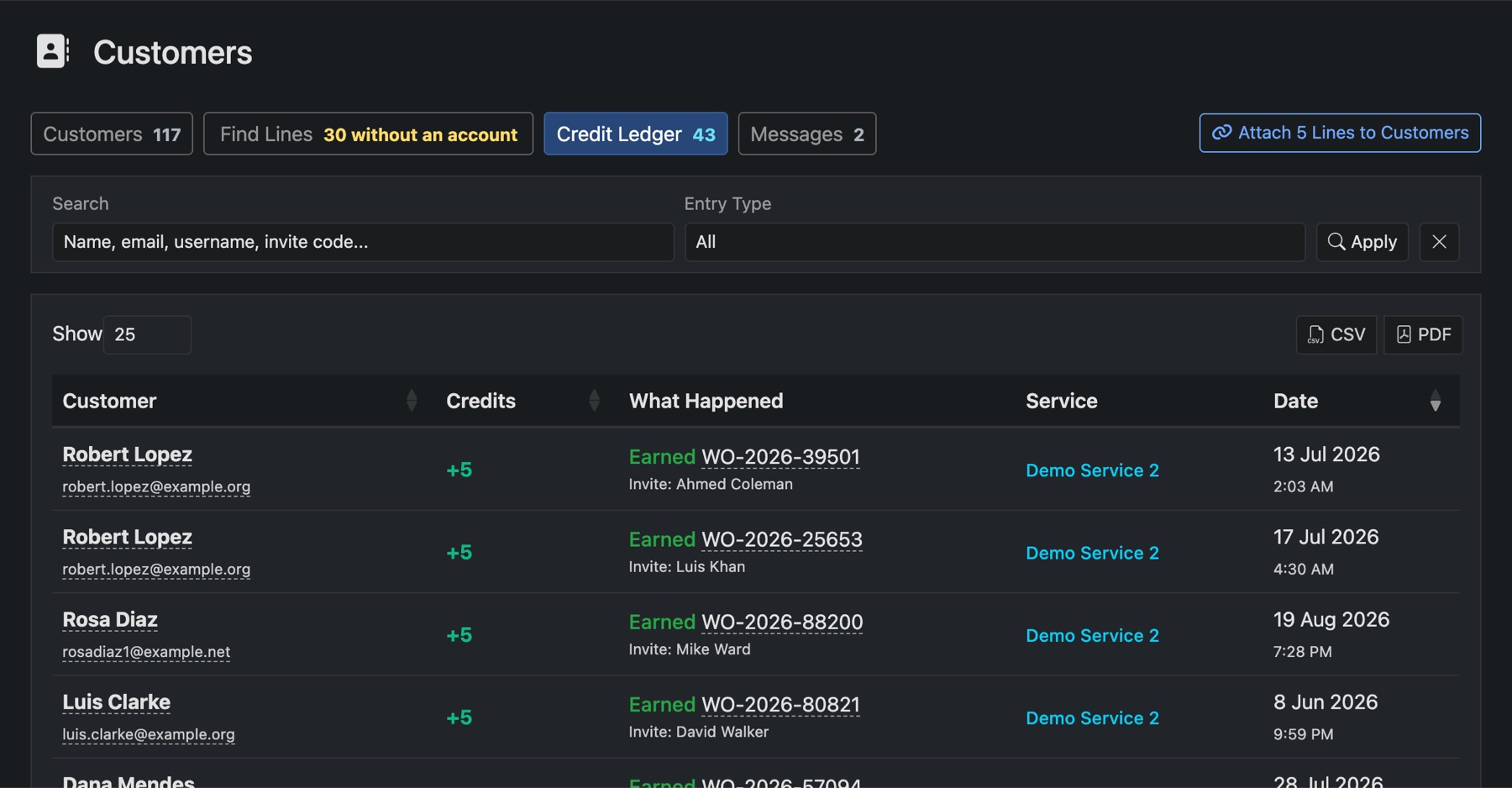Open Luis Clarke customer profile
Viewport: 1512px width, 788px height.
tap(116, 701)
